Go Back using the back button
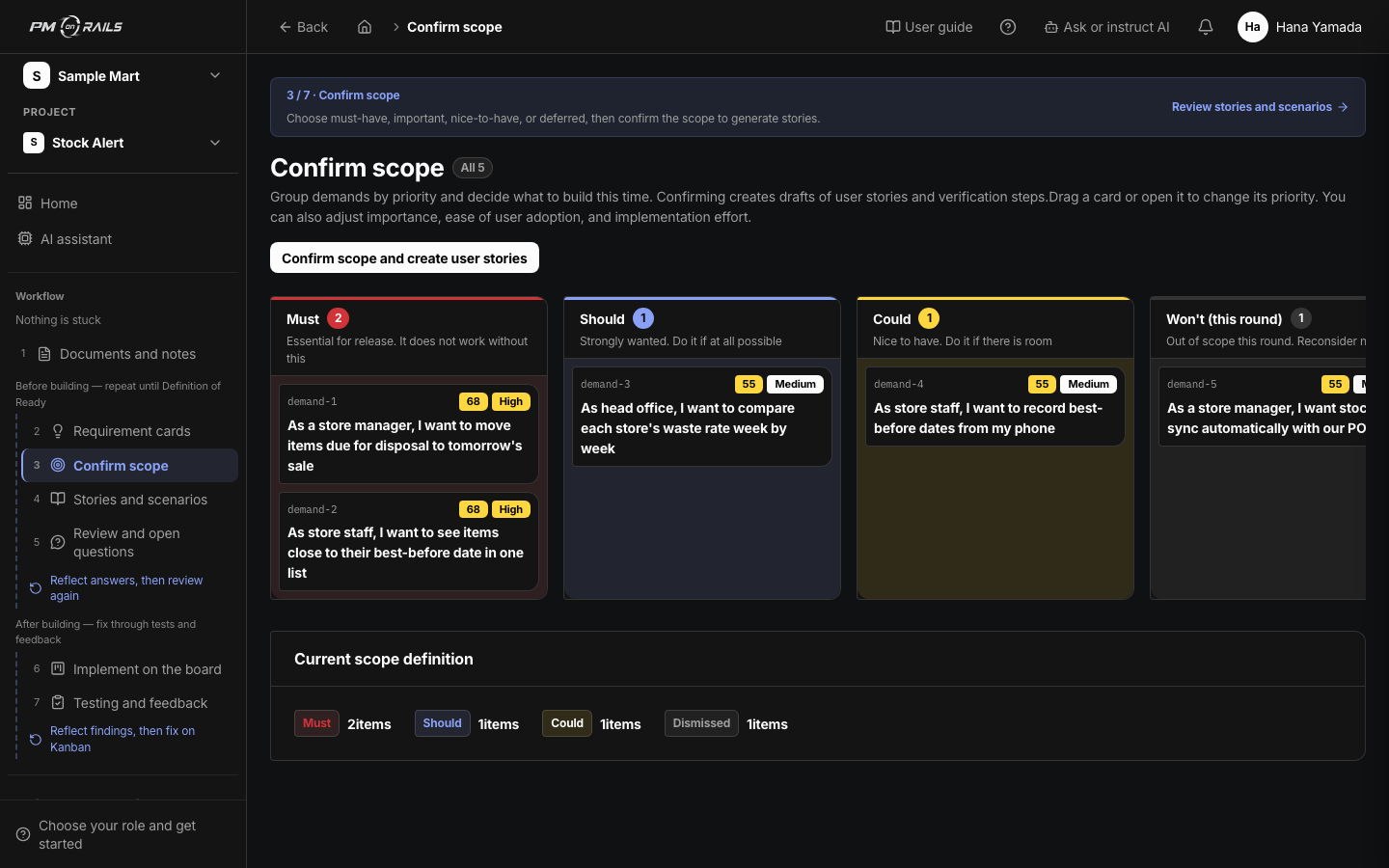Screen dimensions: 1389x868 pyautogui.click(x=304, y=27)
